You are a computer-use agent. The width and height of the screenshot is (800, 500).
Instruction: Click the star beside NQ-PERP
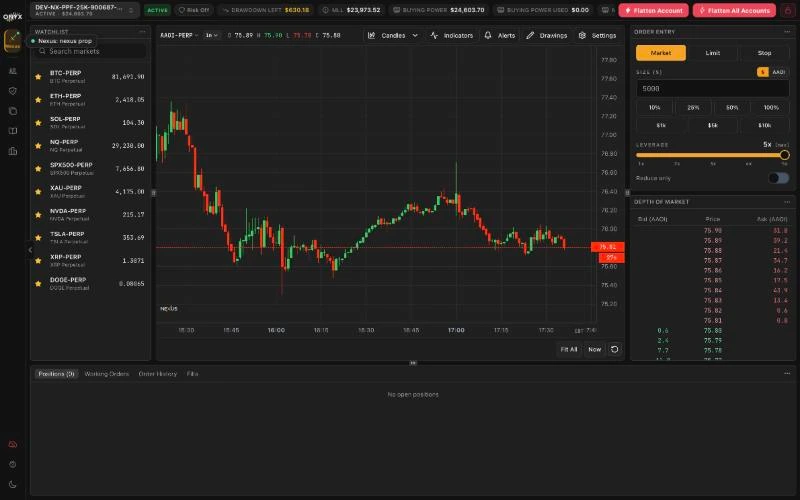tap(38, 145)
